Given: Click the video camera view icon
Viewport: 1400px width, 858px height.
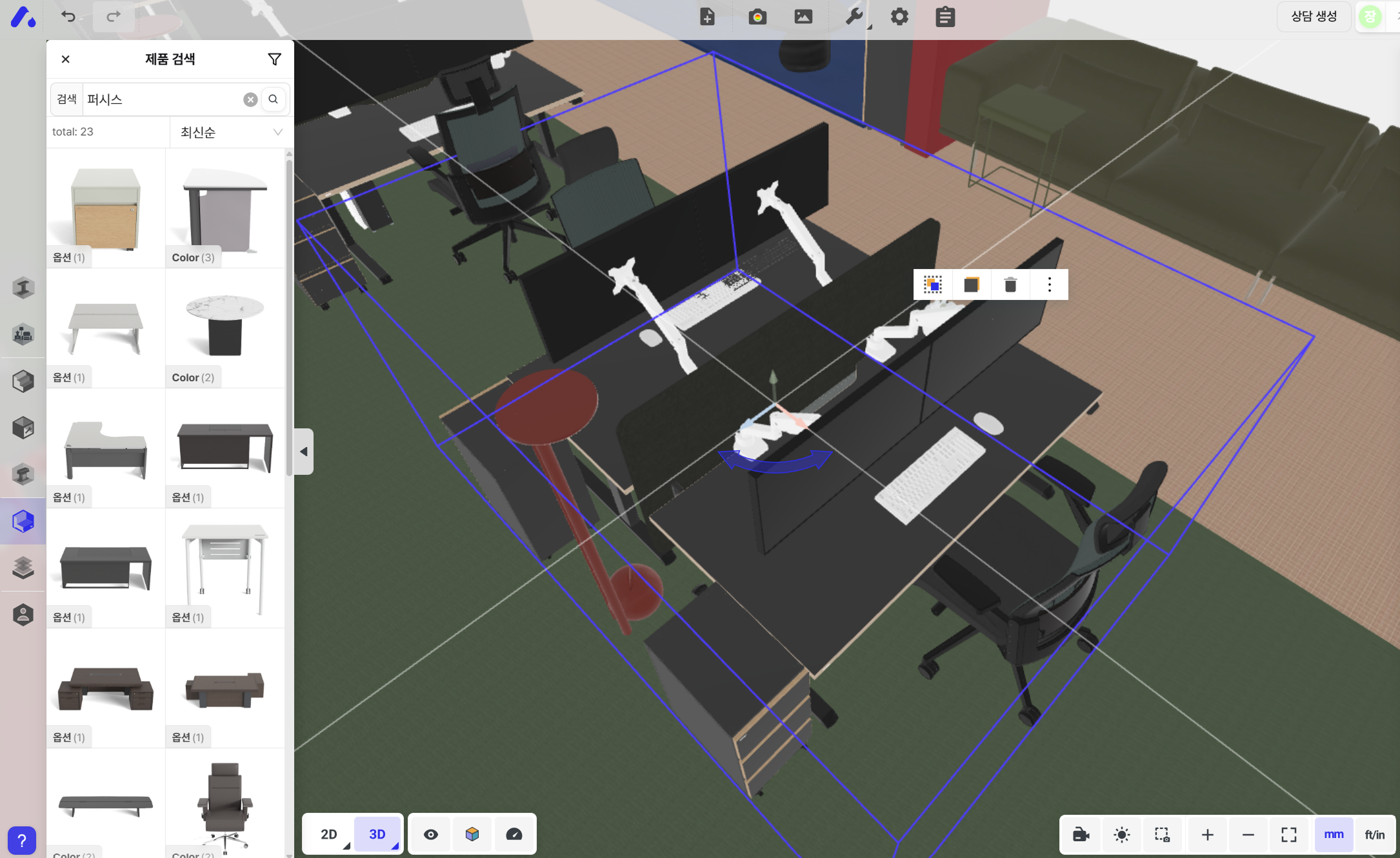Looking at the screenshot, I should (x=1081, y=835).
